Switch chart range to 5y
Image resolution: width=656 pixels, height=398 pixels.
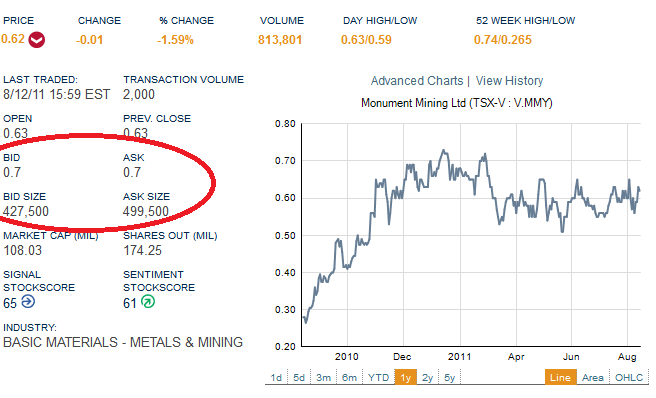[449, 377]
